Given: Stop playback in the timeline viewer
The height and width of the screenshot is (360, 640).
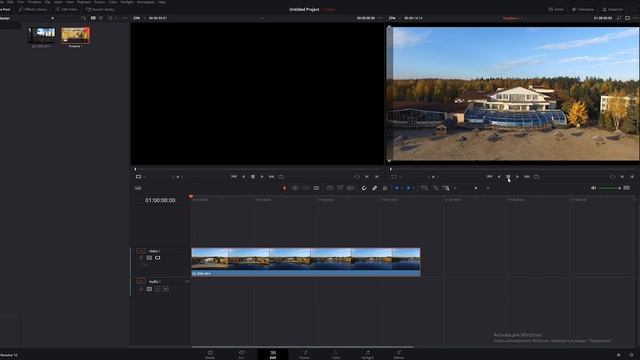Looking at the screenshot, I should tap(508, 177).
